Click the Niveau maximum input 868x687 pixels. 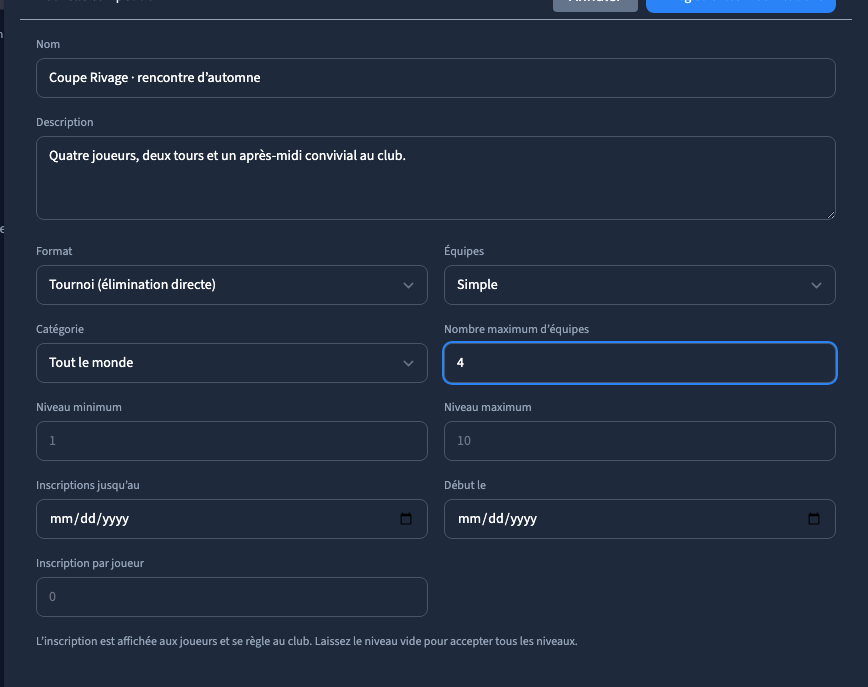click(x=639, y=441)
